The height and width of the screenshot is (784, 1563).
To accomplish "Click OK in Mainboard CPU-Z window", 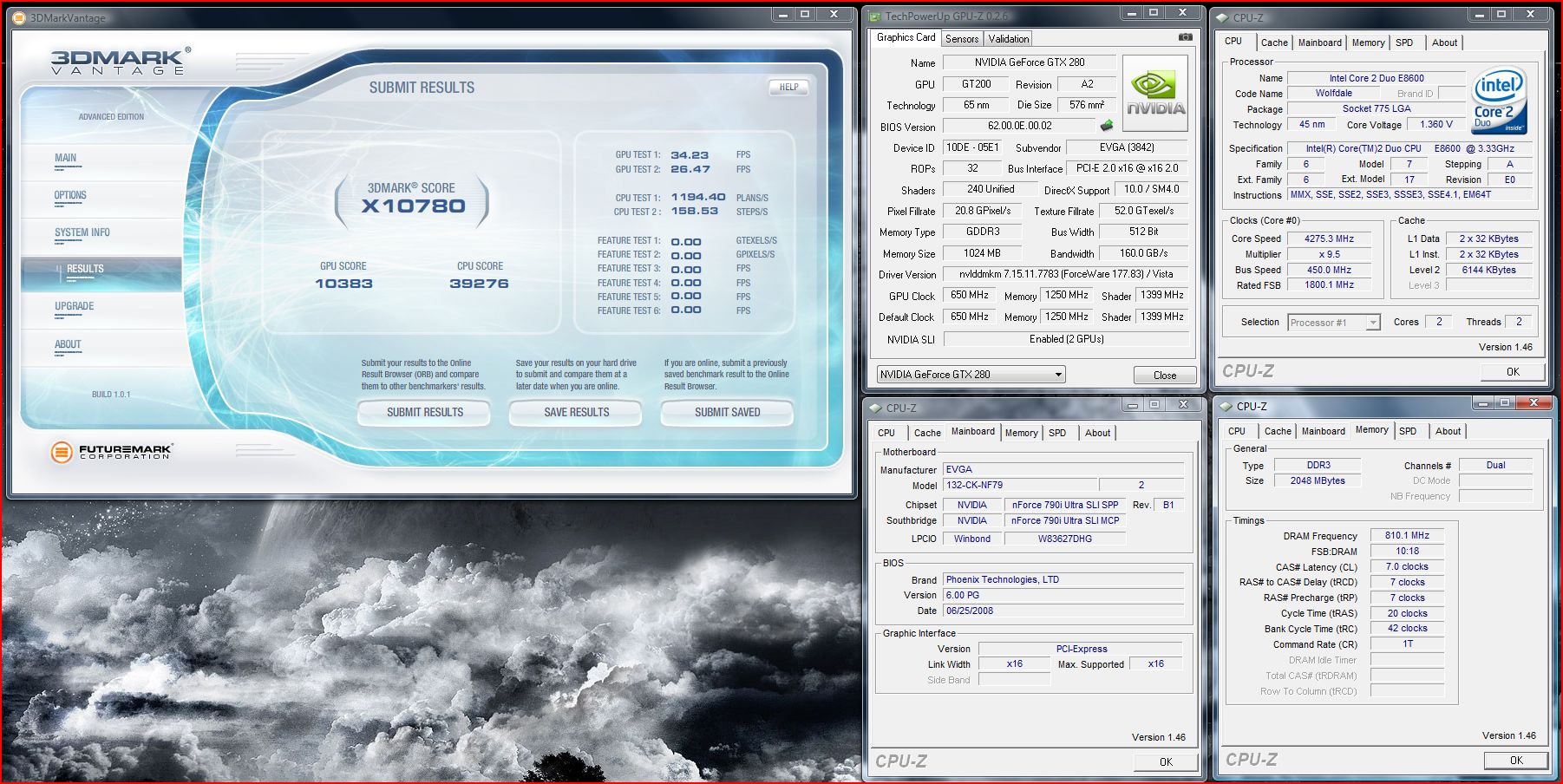I will [1166, 761].
